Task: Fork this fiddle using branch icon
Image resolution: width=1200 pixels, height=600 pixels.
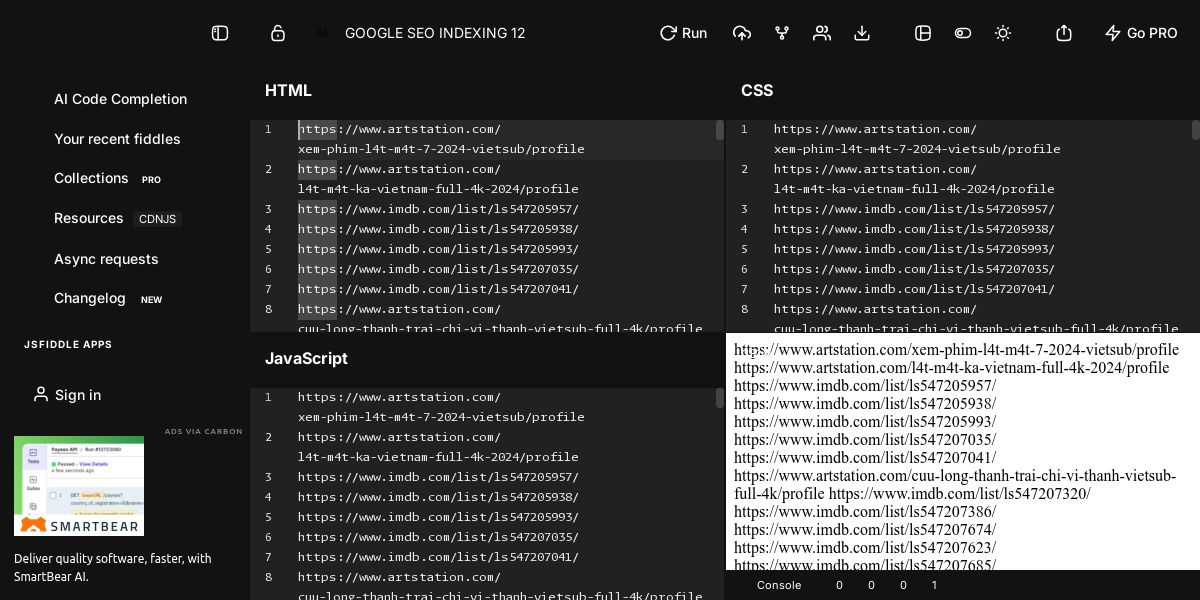Action: (x=782, y=33)
